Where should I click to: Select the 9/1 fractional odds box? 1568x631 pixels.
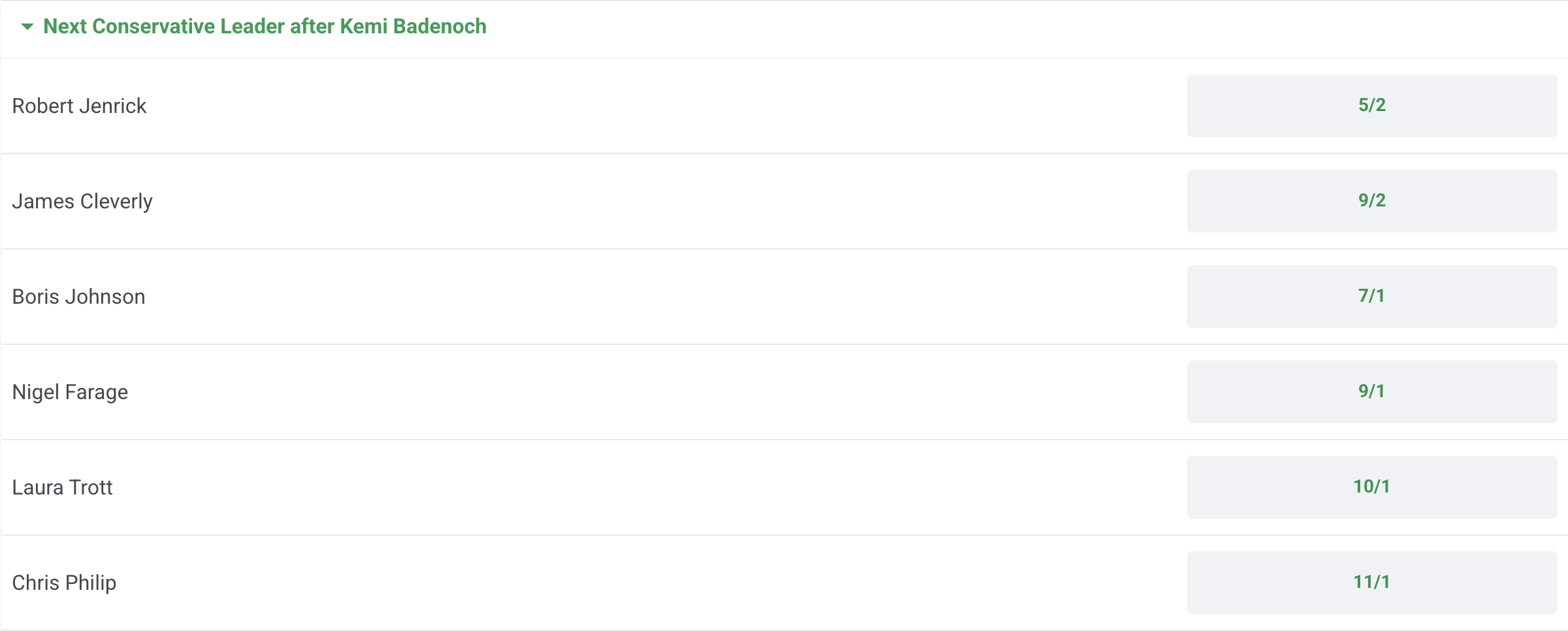coord(1372,392)
